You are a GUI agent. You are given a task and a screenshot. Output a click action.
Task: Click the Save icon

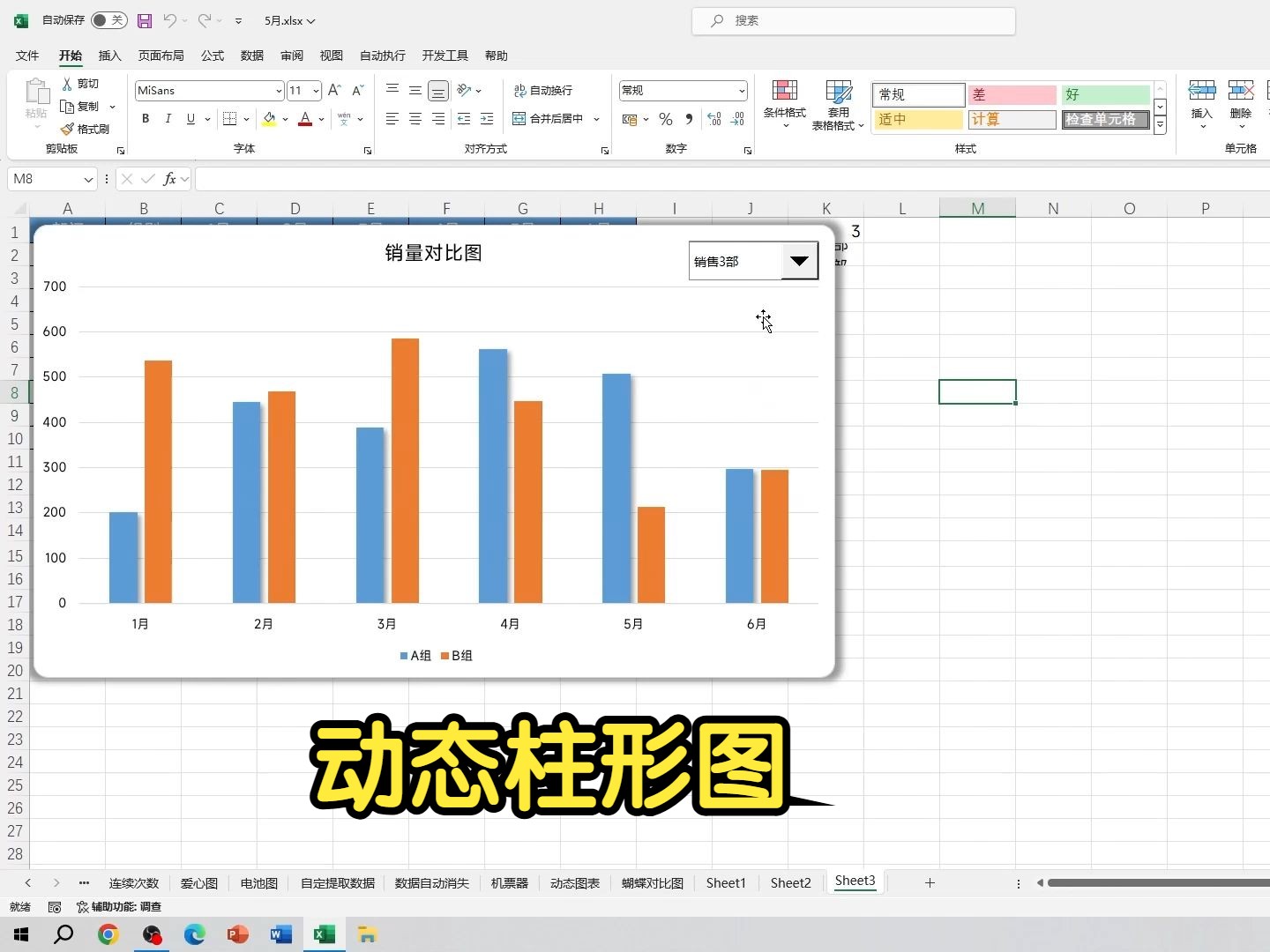(144, 20)
